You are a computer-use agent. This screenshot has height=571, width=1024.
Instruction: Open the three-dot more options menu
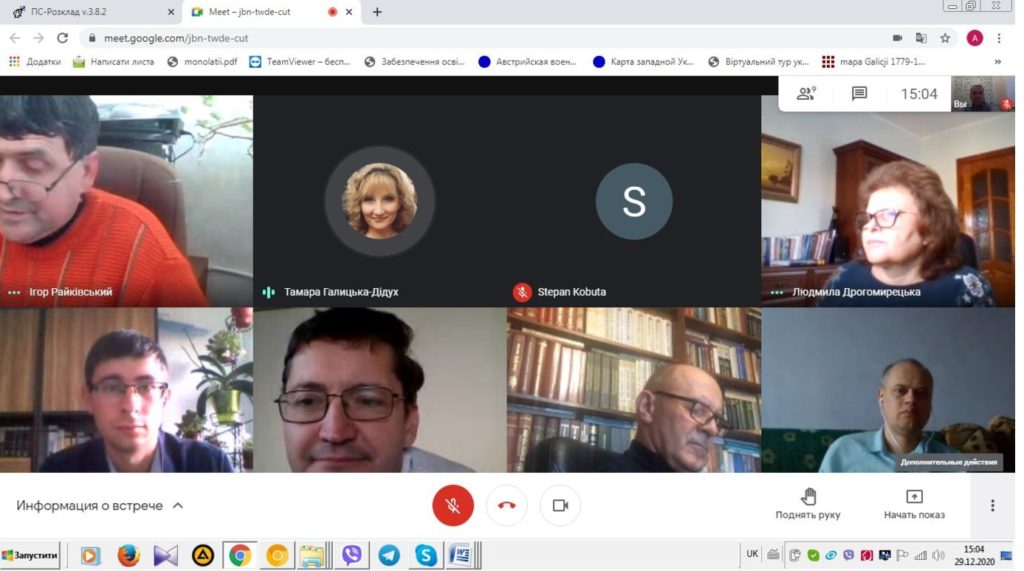click(x=992, y=505)
